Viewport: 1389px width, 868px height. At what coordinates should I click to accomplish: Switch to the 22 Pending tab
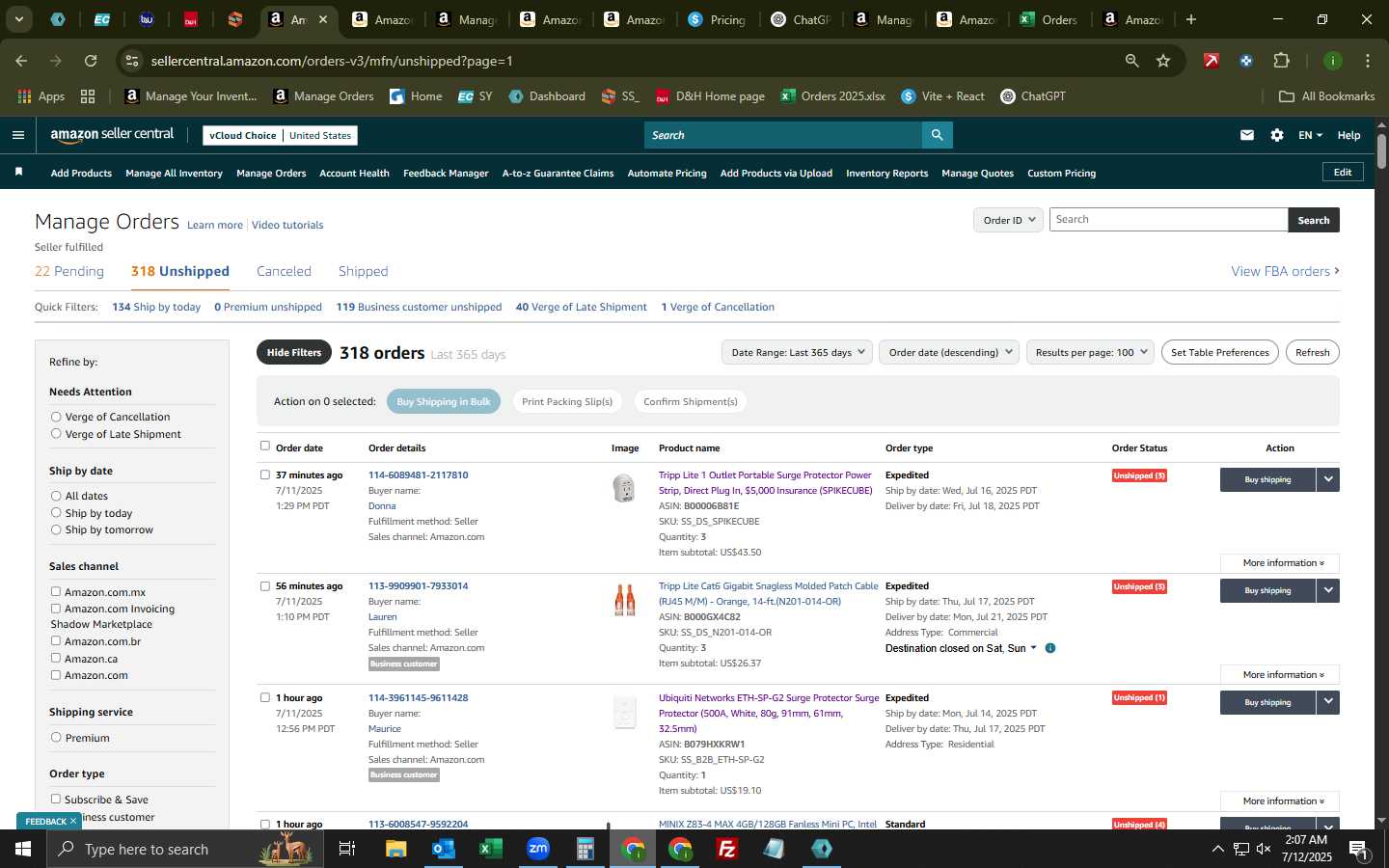tap(69, 271)
